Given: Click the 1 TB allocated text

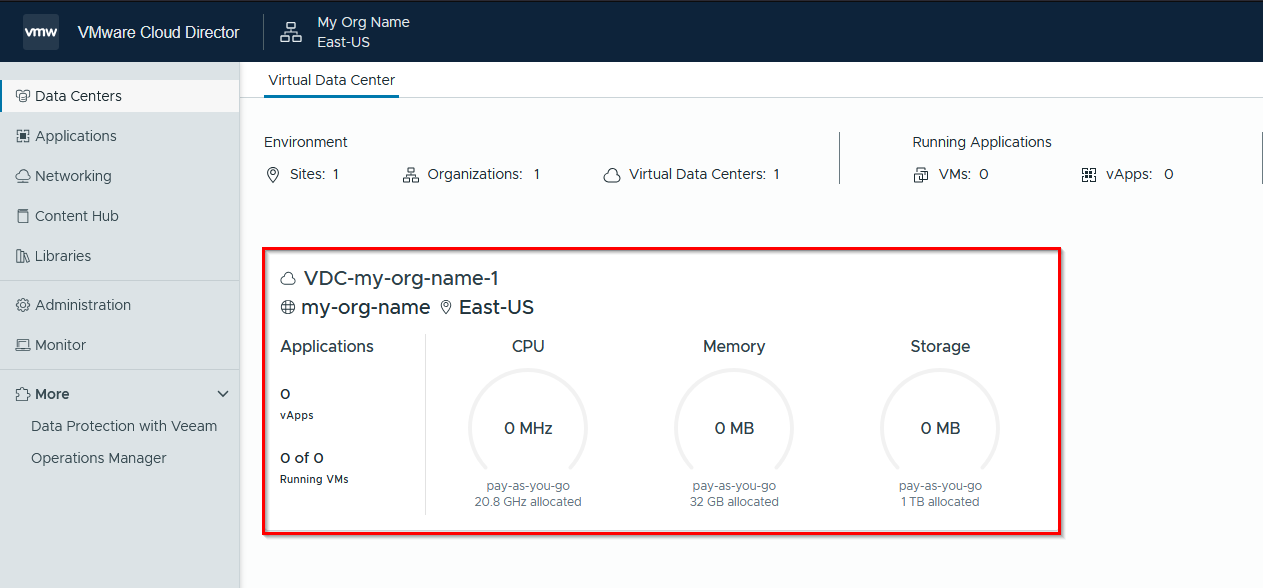Looking at the screenshot, I should click(940, 501).
